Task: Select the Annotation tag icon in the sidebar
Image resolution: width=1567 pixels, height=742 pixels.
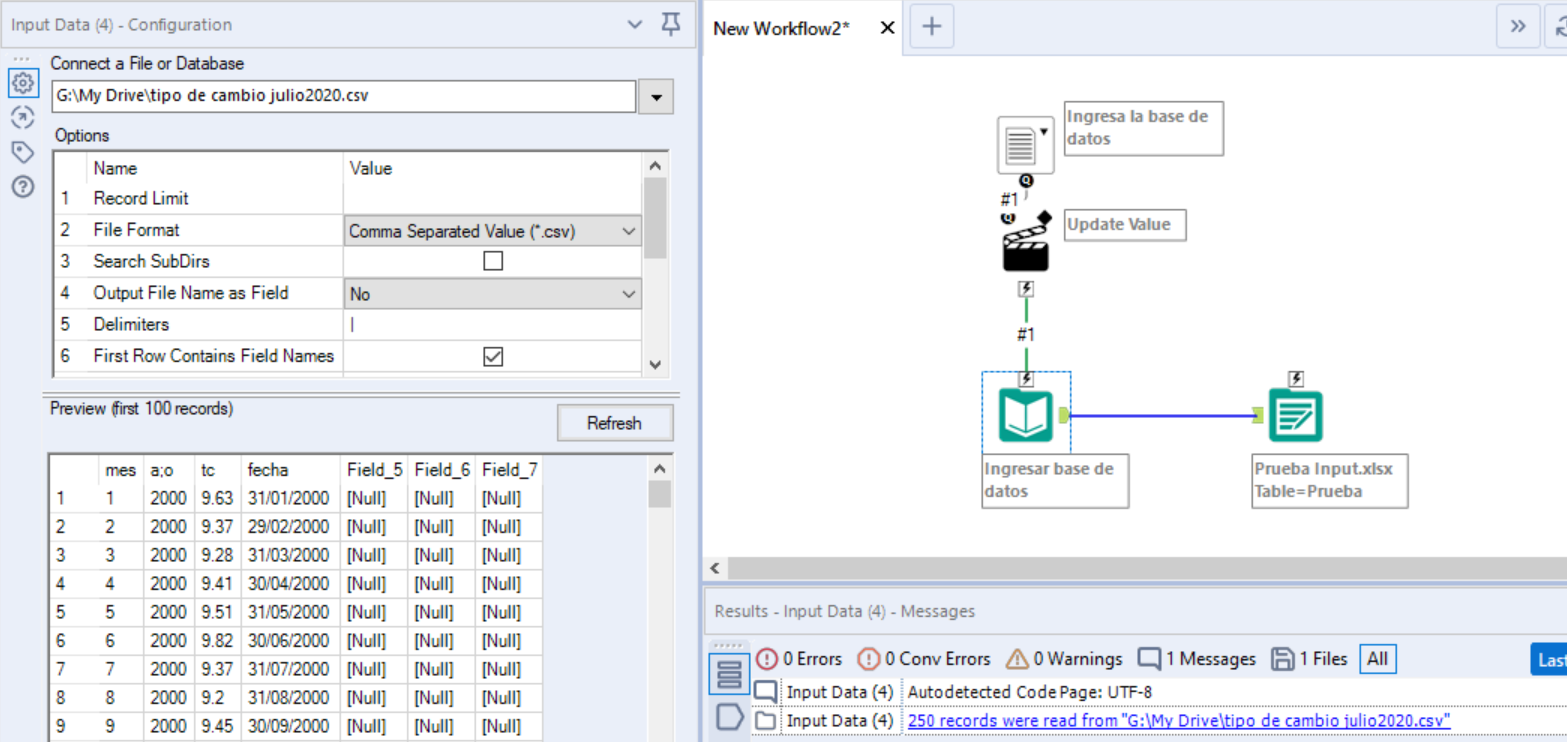Action: [x=23, y=152]
